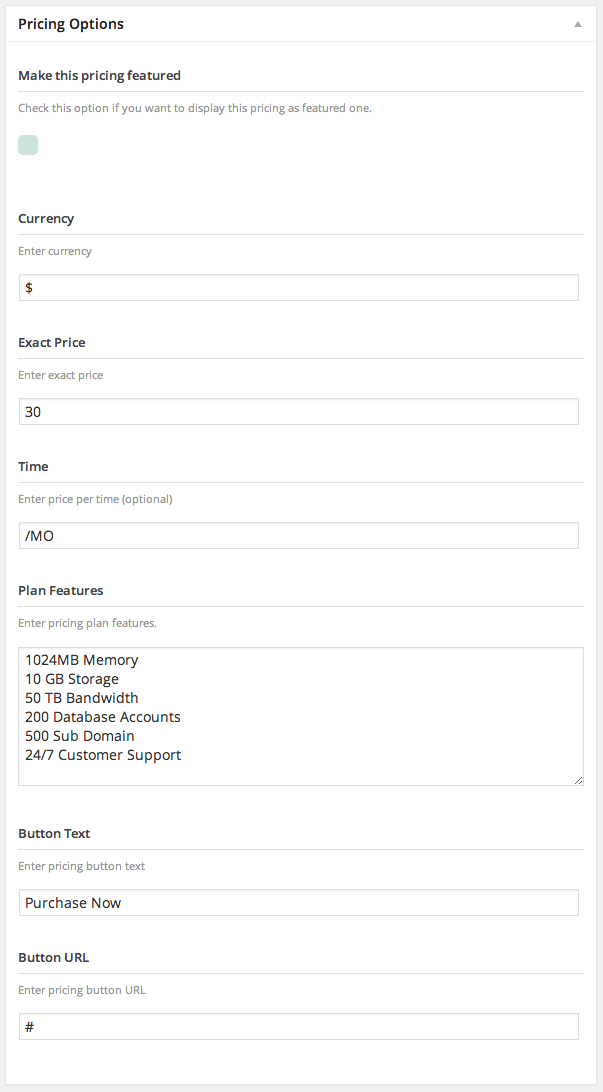Click the Button URL field containing #
This screenshot has height=1092, width=603.
click(x=298, y=1027)
